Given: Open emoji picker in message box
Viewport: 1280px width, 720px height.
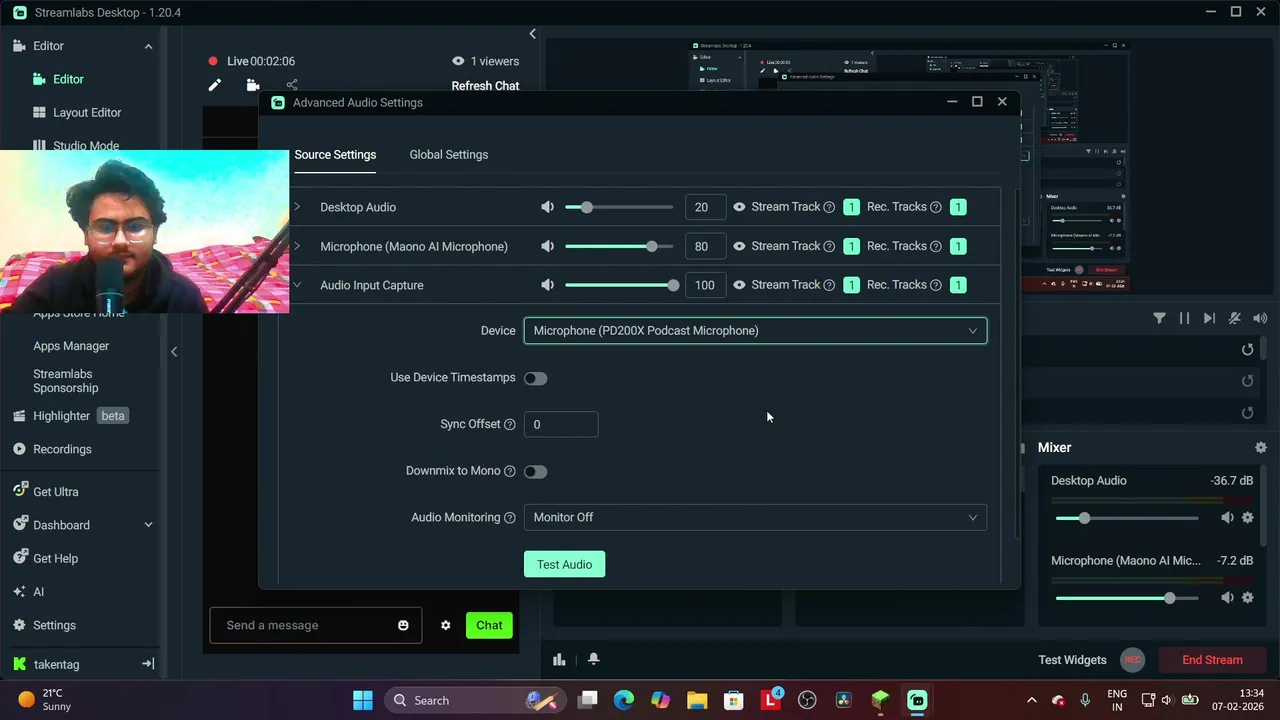Looking at the screenshot, I should coord(403,625).
